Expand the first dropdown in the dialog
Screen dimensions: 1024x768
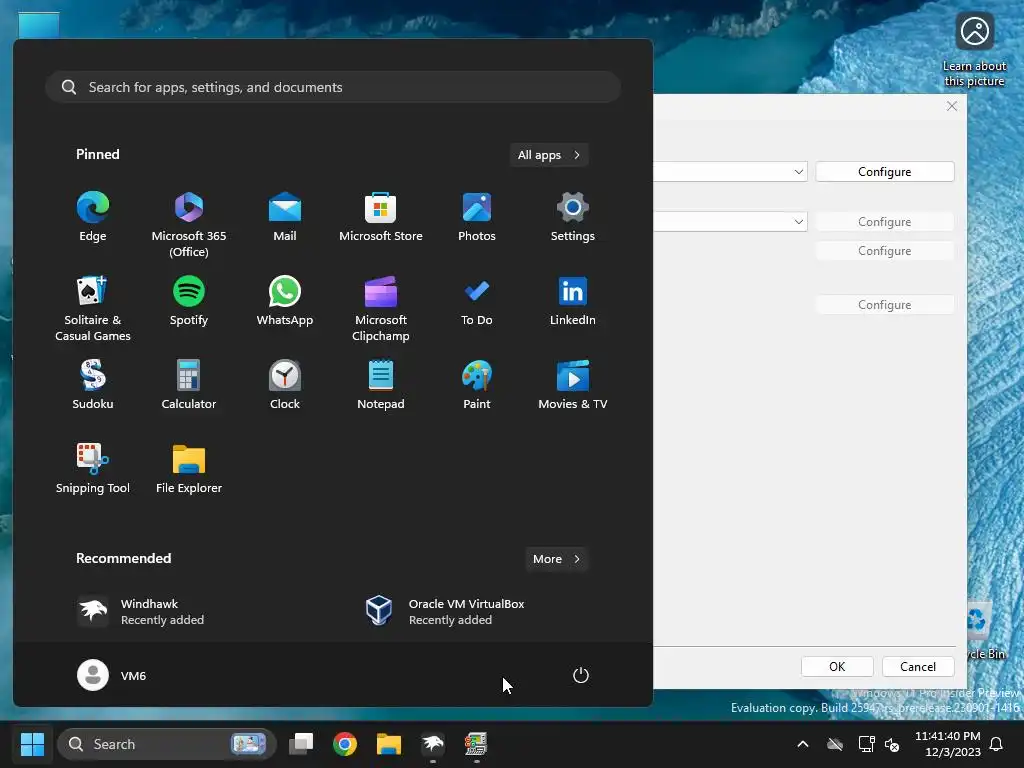(798, 172)
